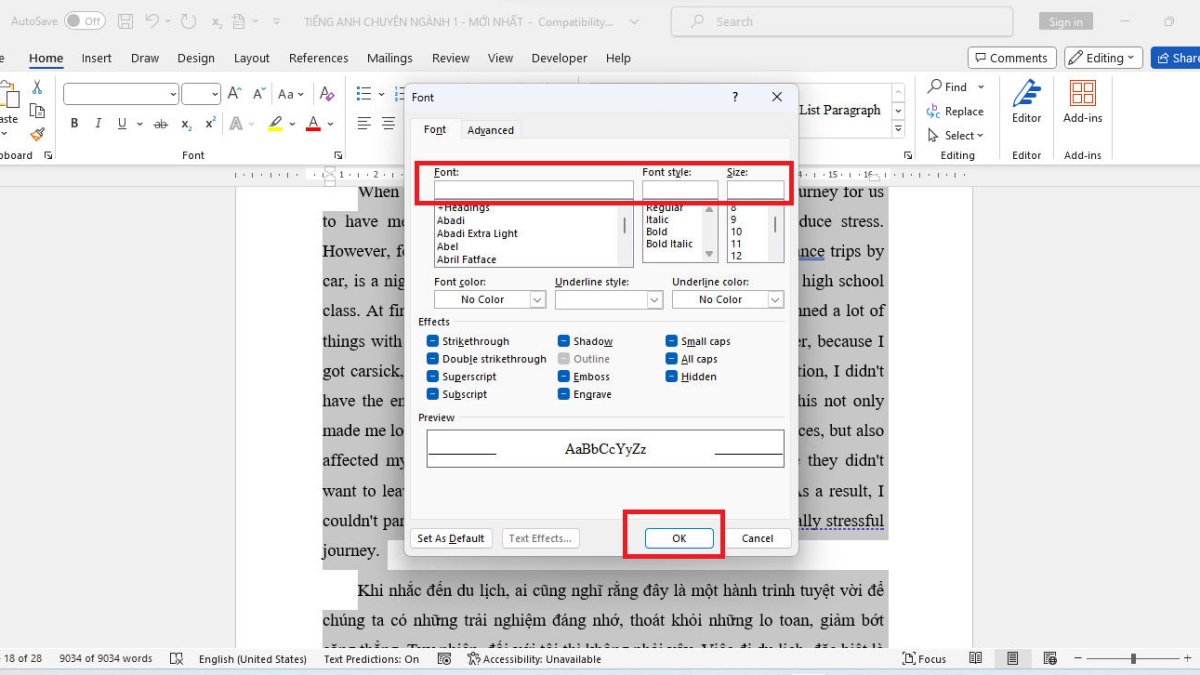Open the Font color dropdown in the dialog
Screen dimensions: 1200x675
coord(538,299)
